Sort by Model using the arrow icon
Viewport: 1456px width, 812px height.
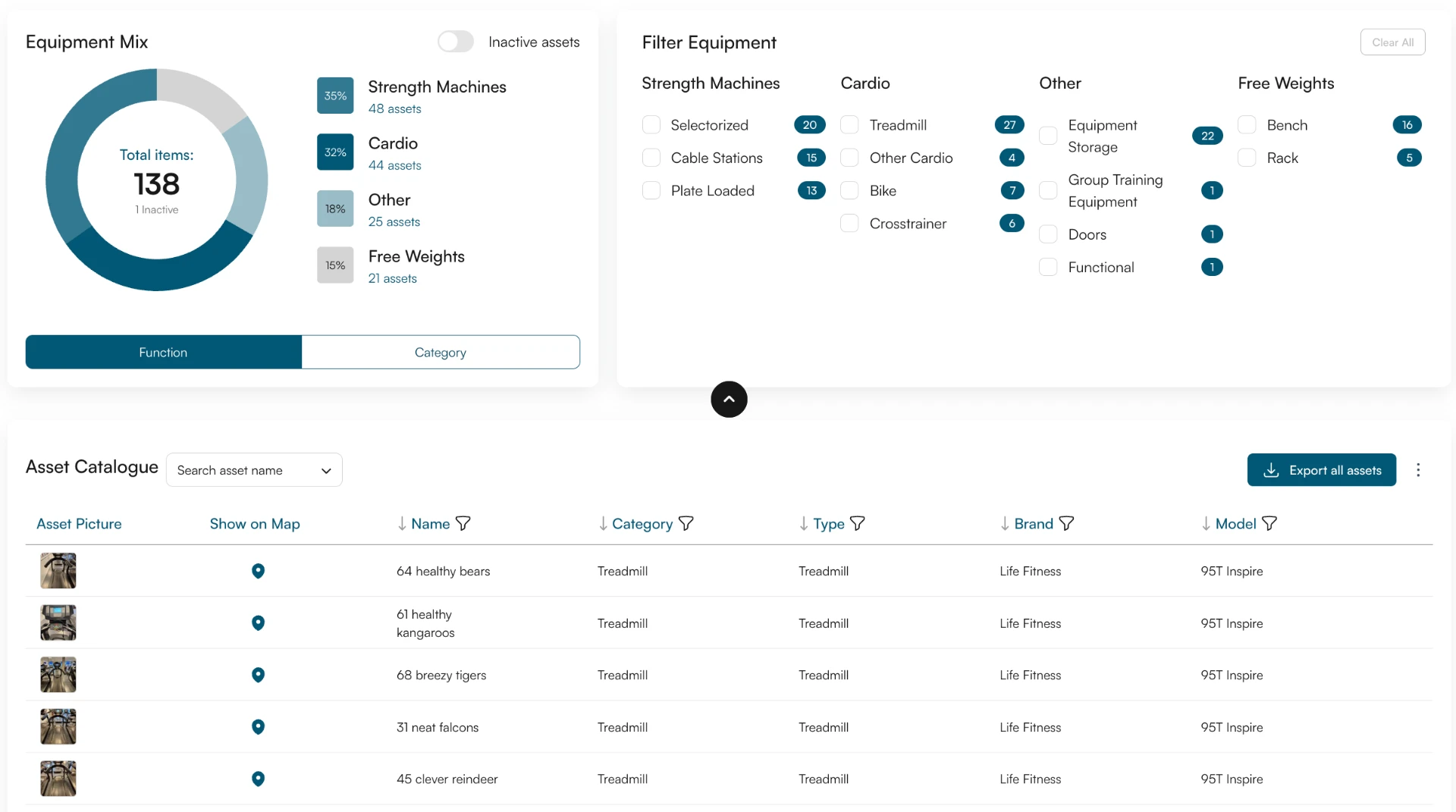pos(1206,523)
